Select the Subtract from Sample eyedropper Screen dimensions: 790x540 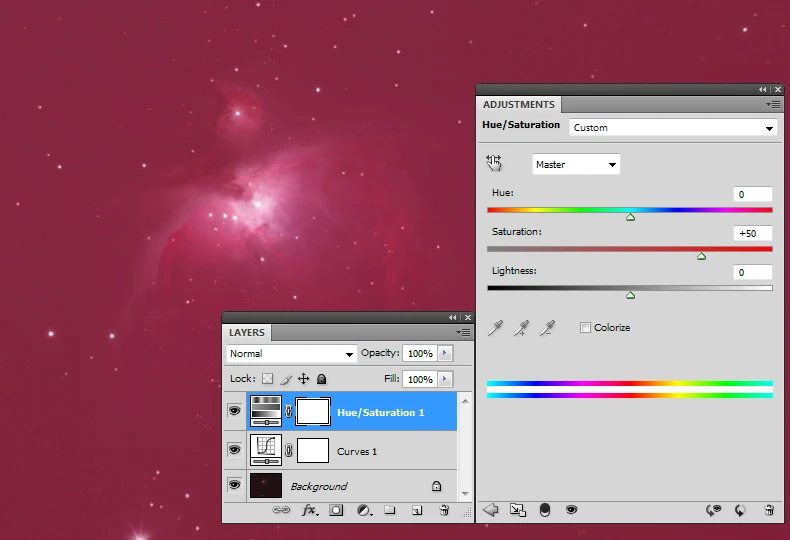(546, 328)
